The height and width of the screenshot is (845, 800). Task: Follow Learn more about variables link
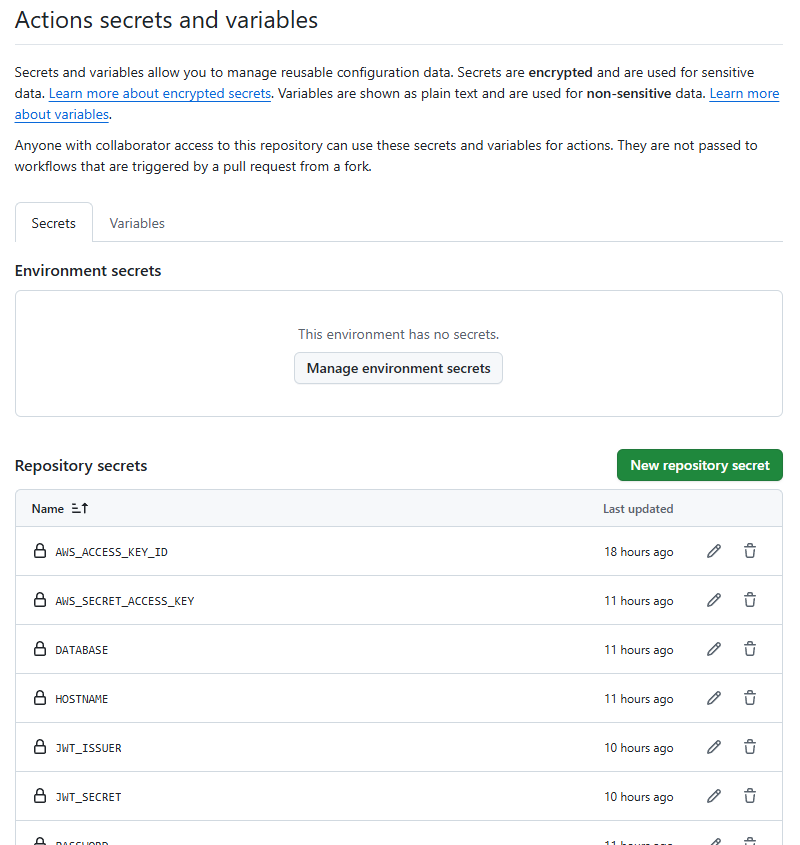pos(744,94)
